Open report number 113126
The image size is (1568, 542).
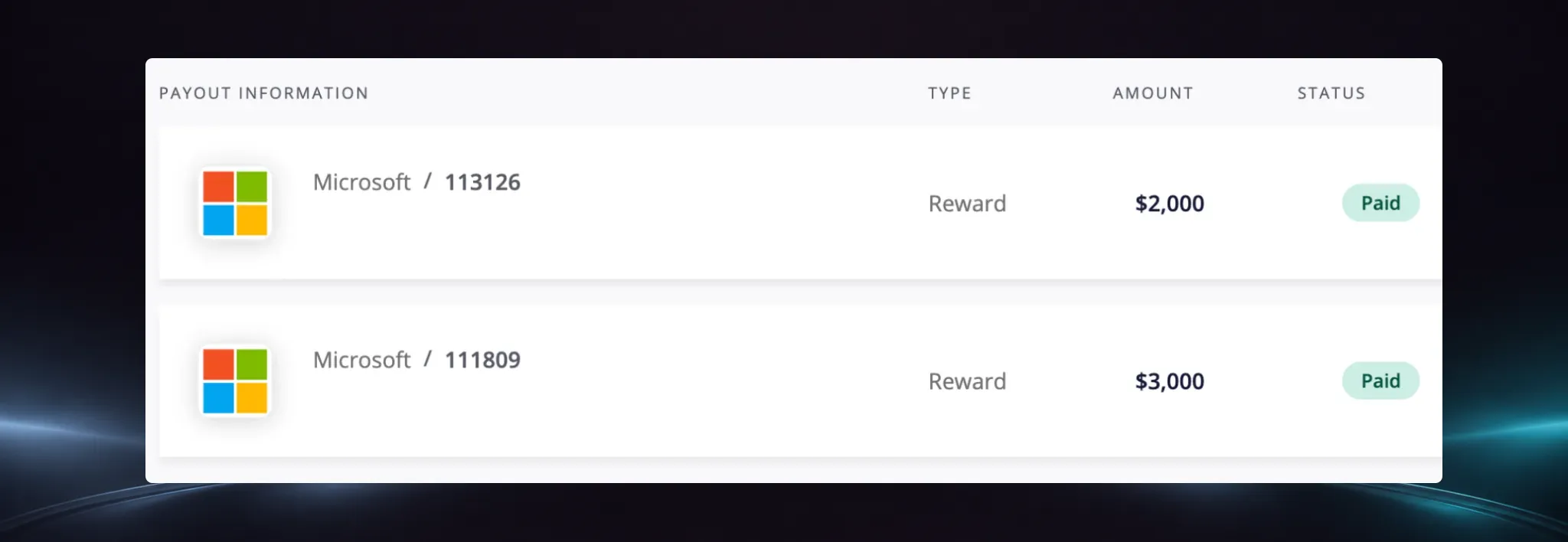tap(482, 182)
